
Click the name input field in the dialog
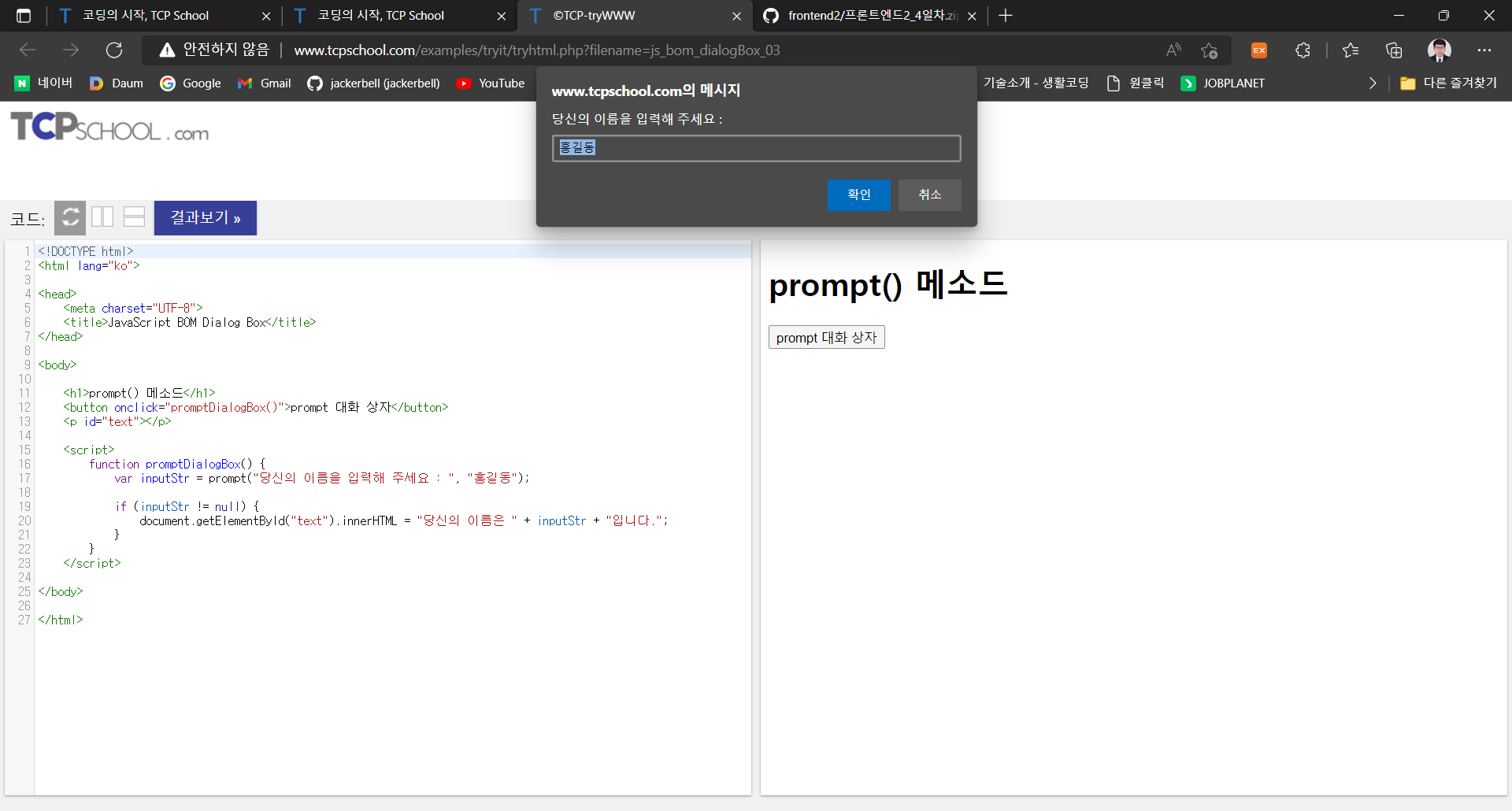(x=756, y=148)
